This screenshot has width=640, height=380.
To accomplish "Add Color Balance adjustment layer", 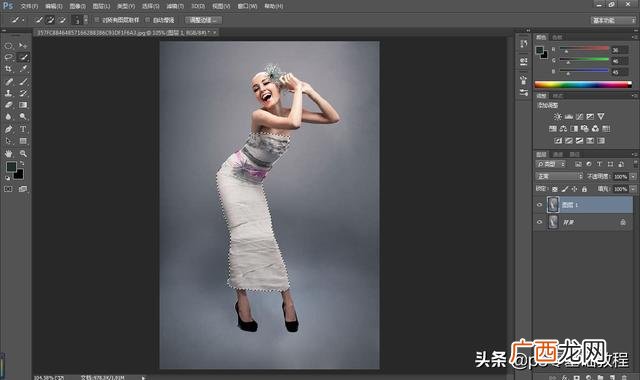I will pyautogui.click(x=563, y=129).
